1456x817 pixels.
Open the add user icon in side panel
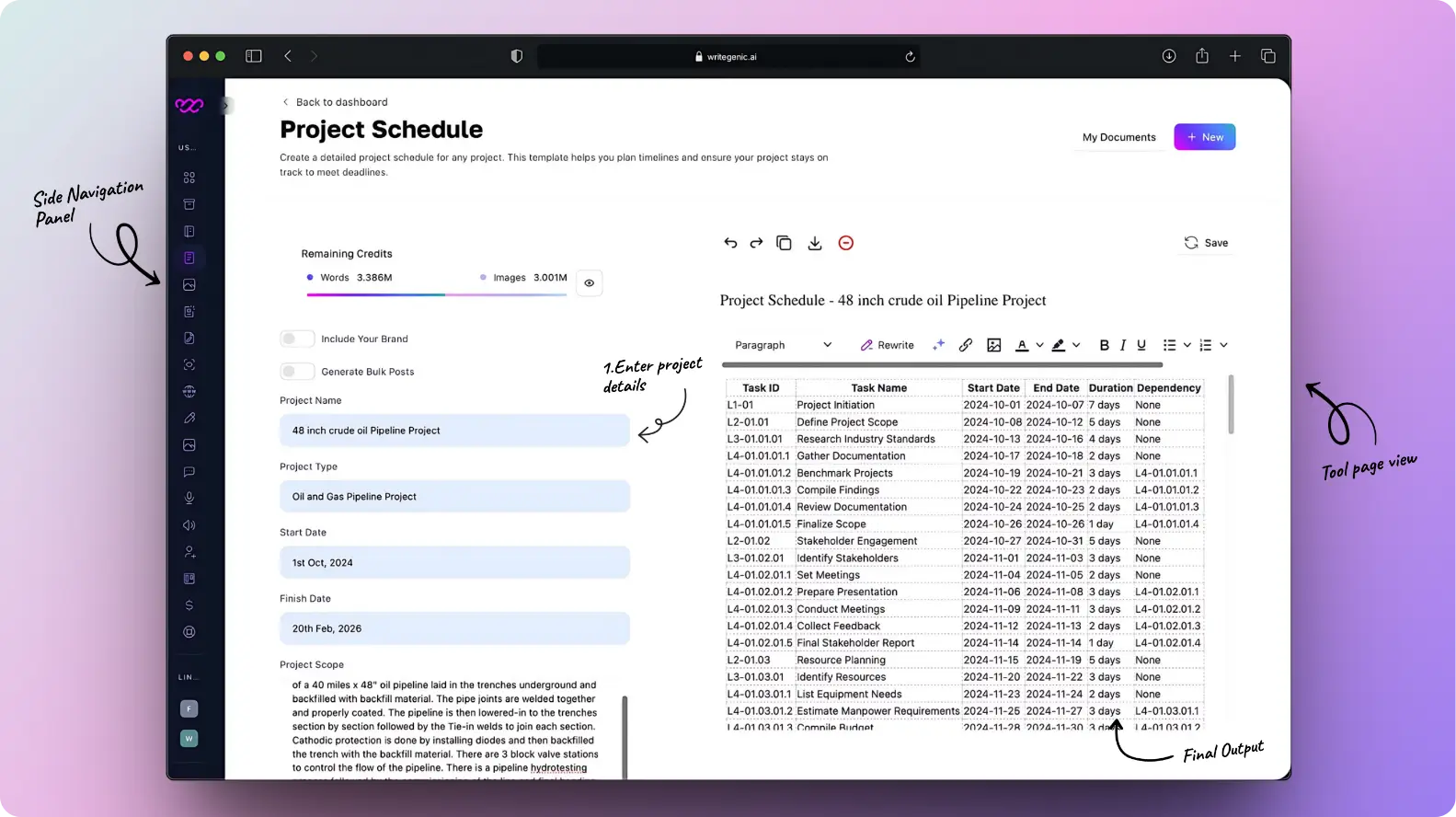189,552
